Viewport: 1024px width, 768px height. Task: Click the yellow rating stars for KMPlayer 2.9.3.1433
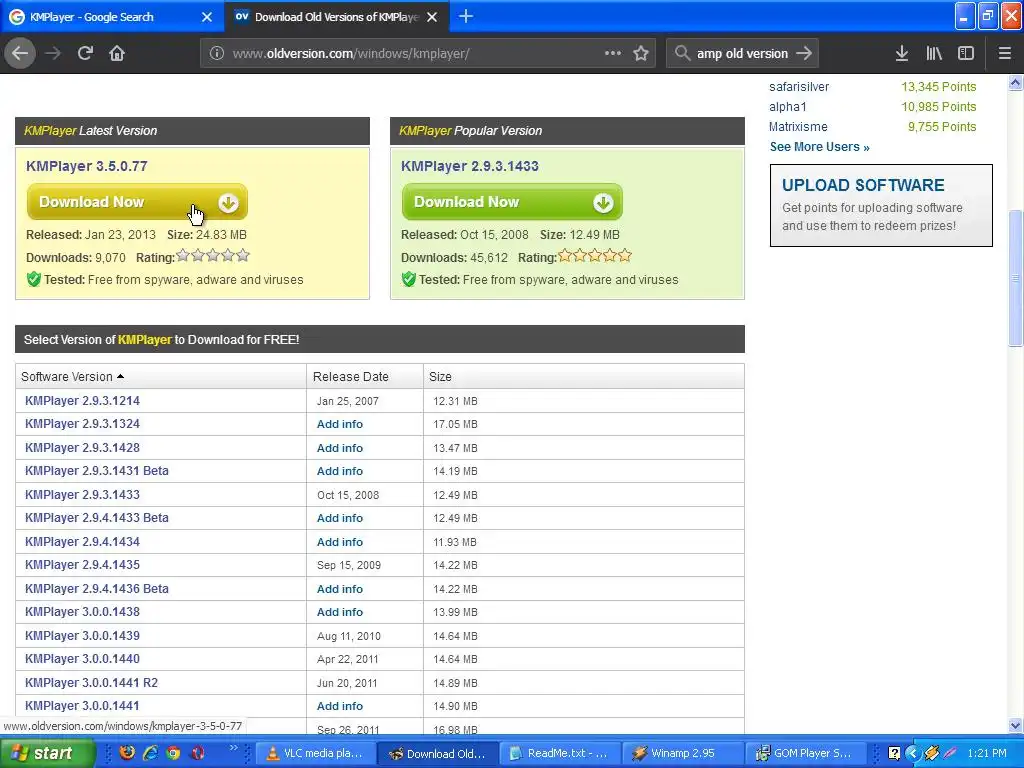click(x=594, y=256)
